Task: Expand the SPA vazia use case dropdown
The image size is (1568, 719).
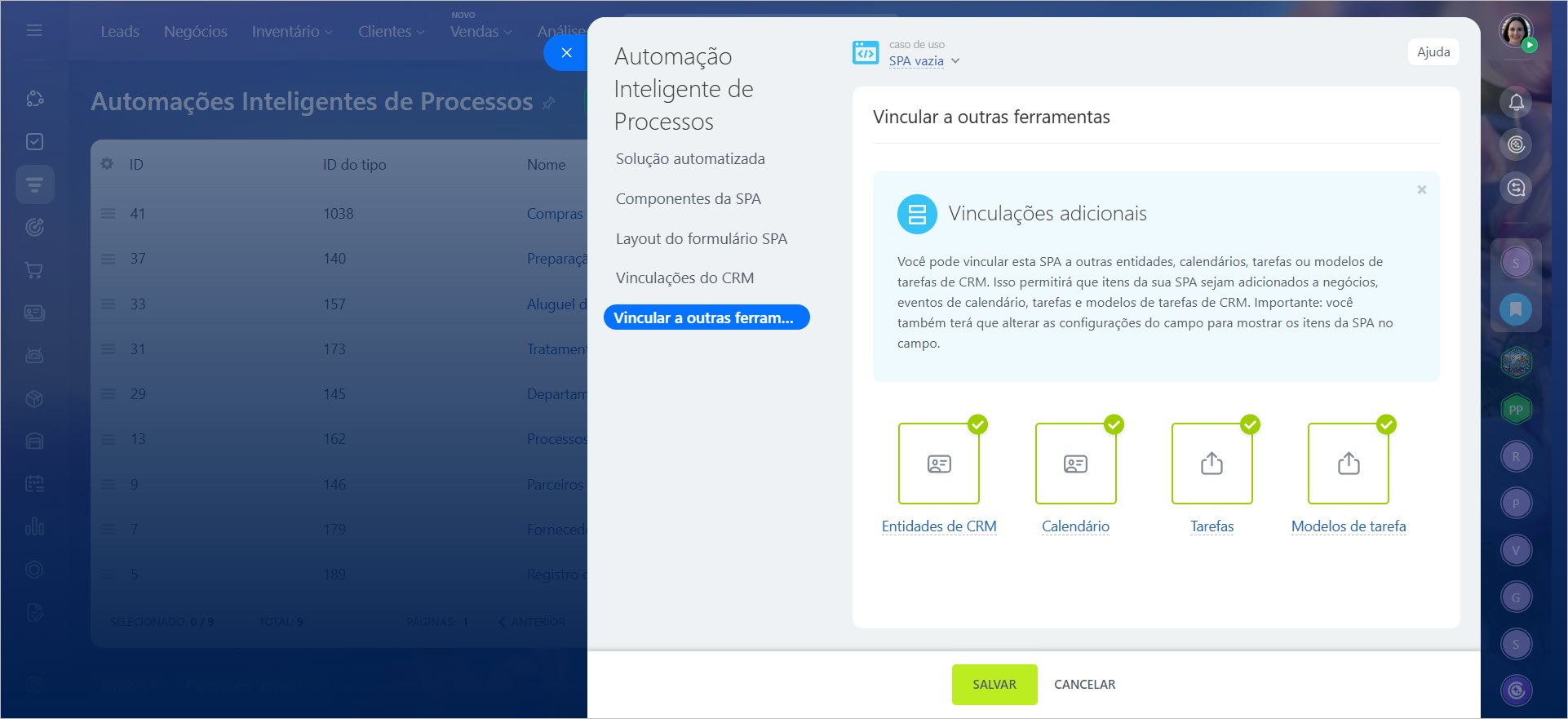Action: coord(924,61)
